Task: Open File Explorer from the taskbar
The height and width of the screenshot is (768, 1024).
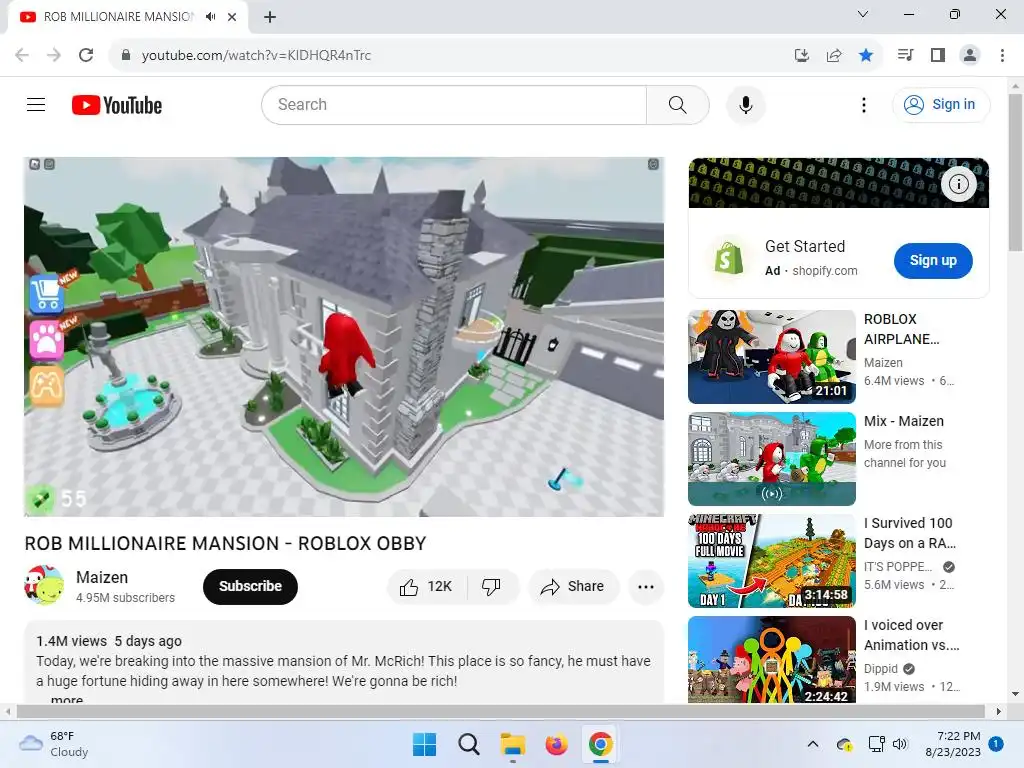Action: [513, 744]
